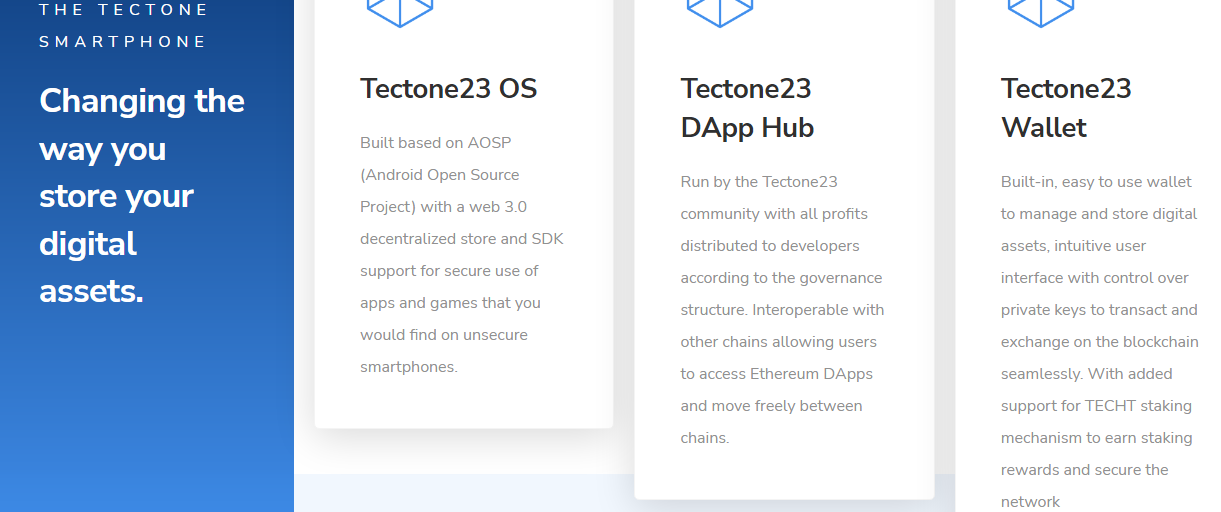Click the 'support for TECHT staking' text
The image size is (1221, 512).
1096,406
